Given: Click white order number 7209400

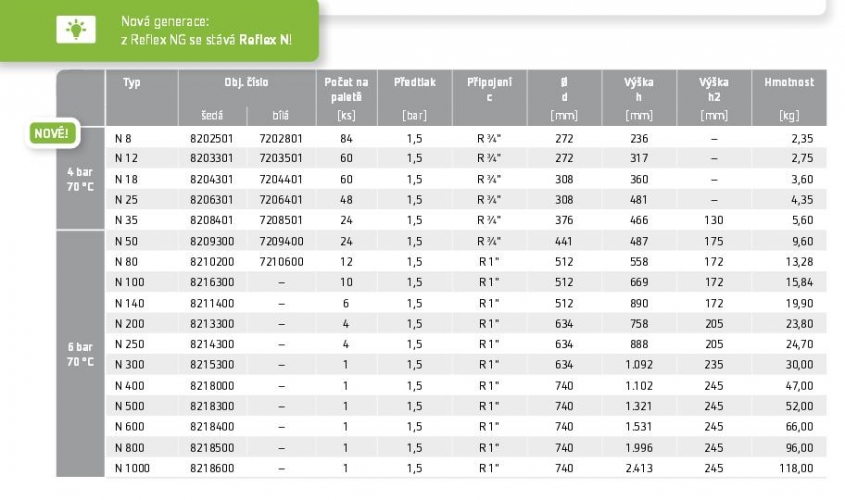Looking at the screenshot, I should 281,241.
